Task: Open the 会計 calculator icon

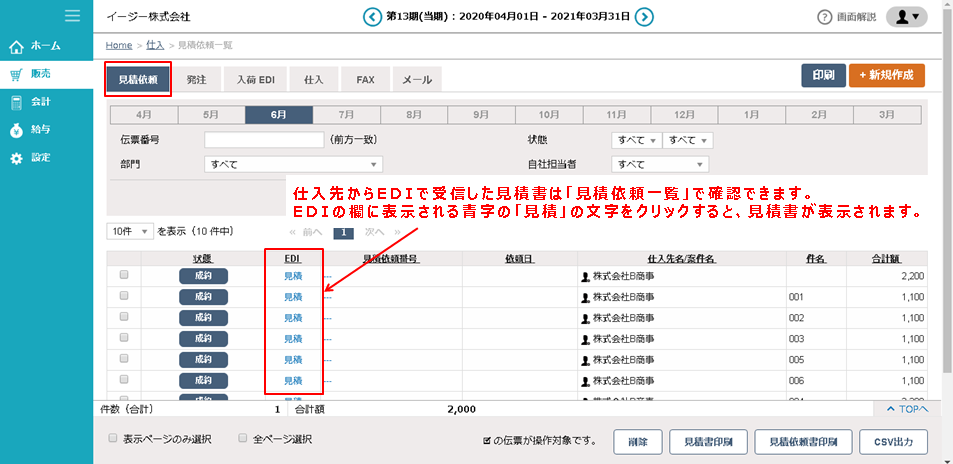Action: coord(16,102)
